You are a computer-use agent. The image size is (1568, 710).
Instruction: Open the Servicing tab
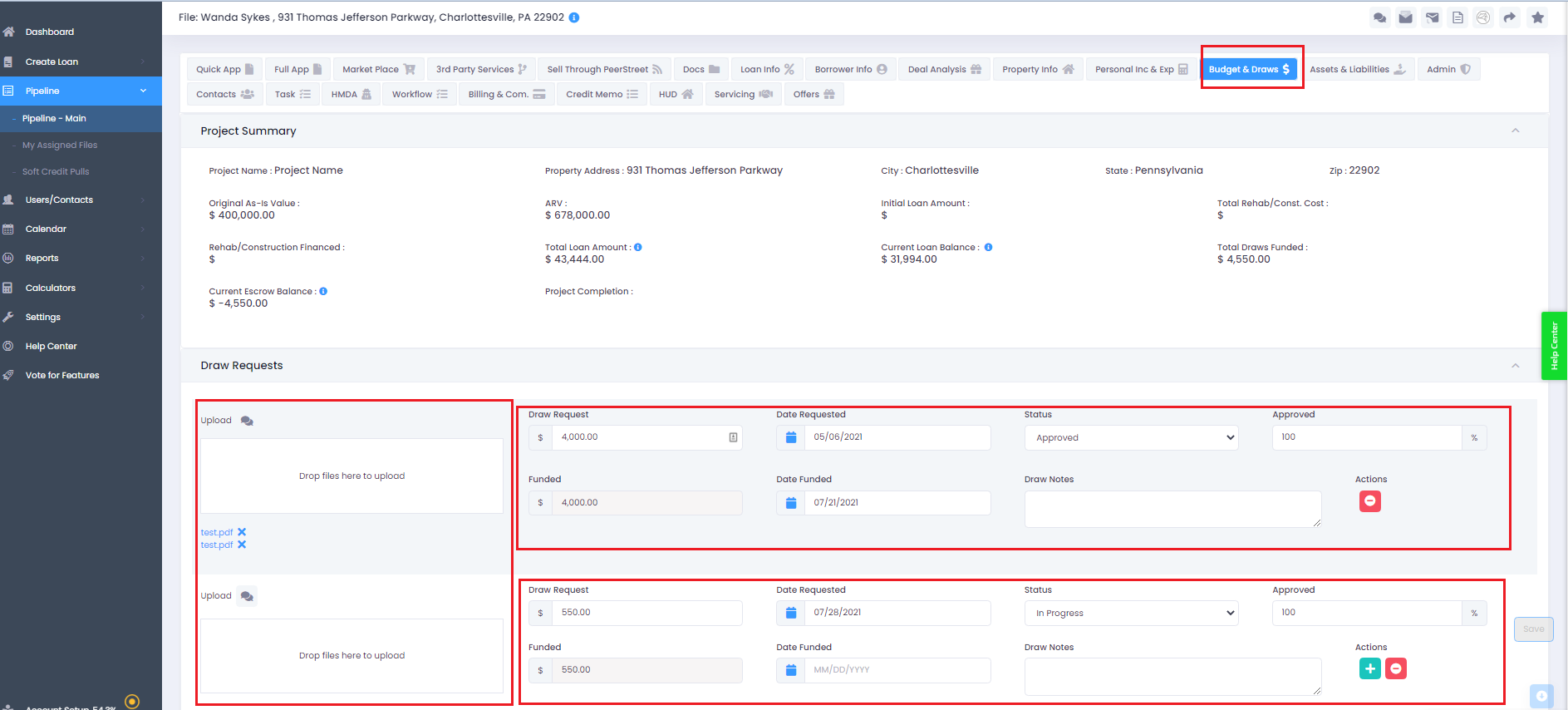[743, 94]
